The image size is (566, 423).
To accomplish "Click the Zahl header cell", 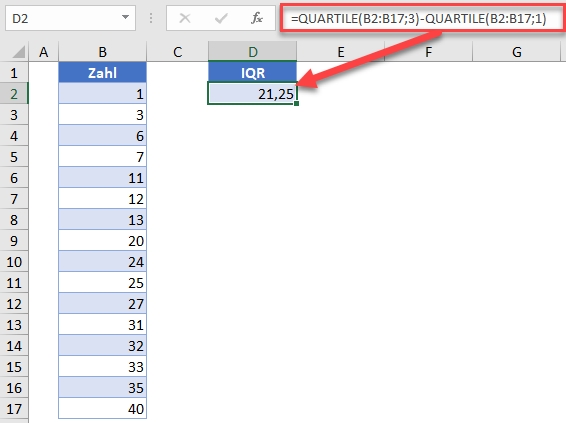I will [x=103, y=73].
